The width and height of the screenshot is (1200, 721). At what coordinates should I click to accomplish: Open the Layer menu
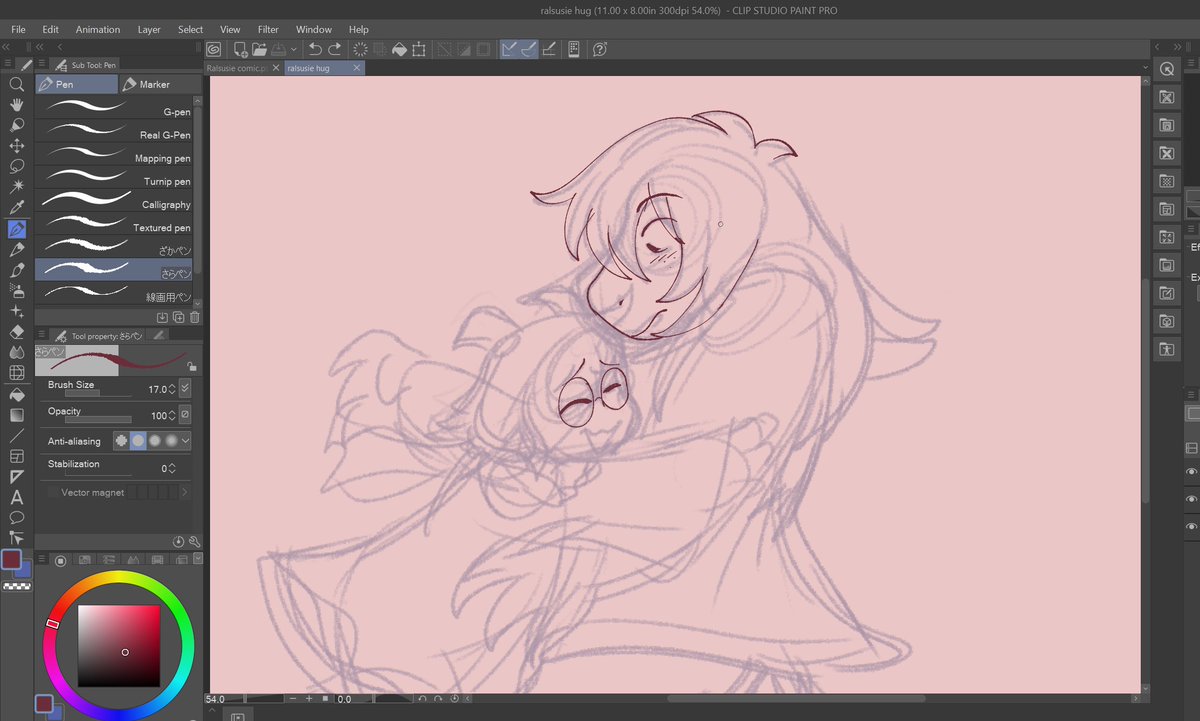coord(149,29)
